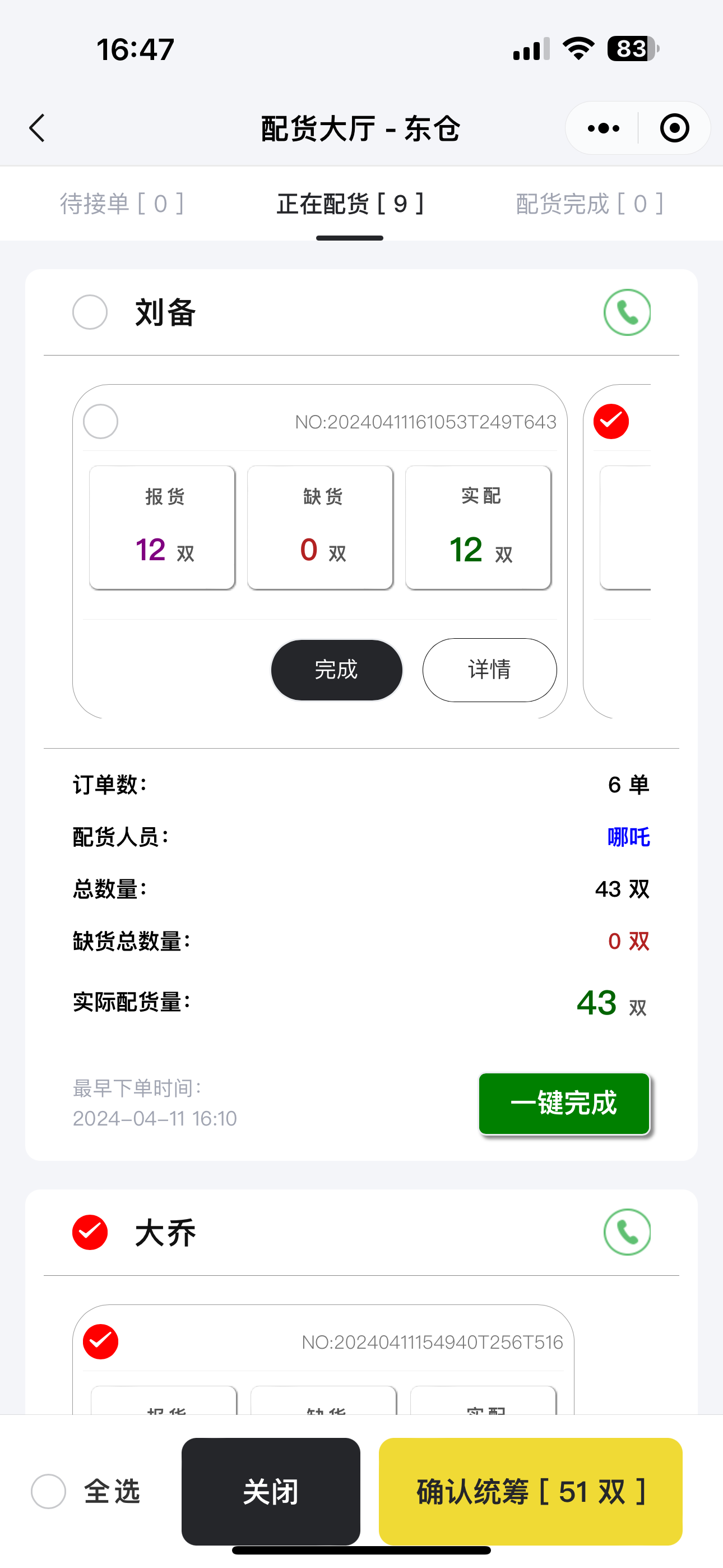Click the green 一键完成 button

tap(564, 1103)
